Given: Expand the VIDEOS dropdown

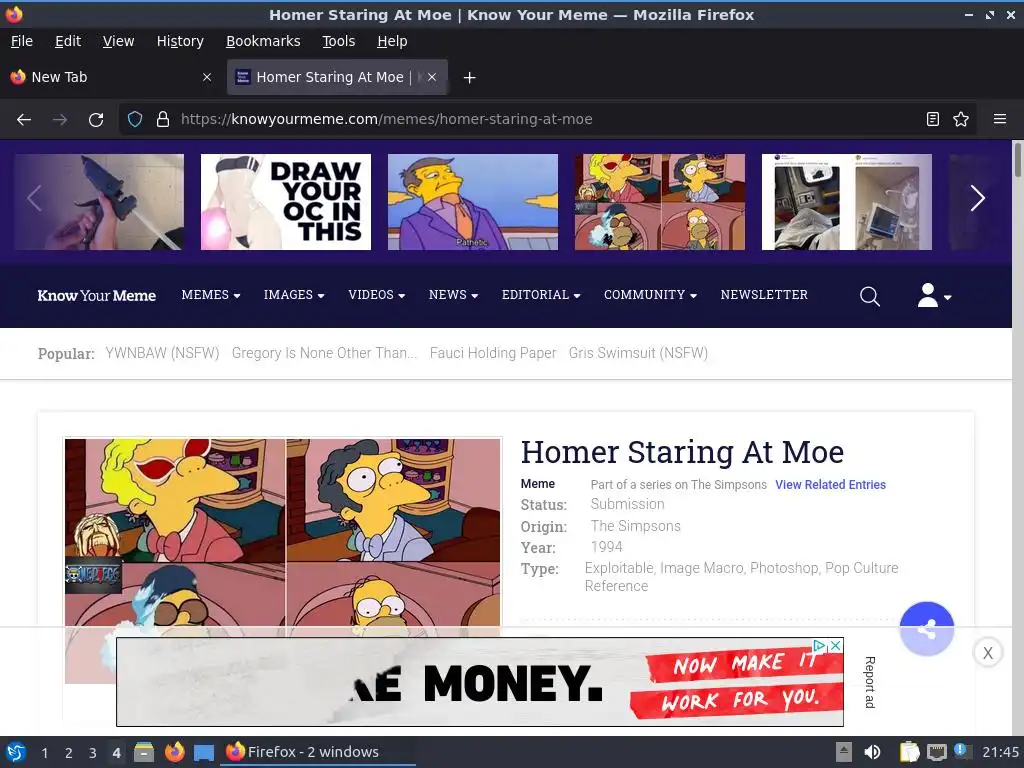Looking at the screenshot, I should point(377,295).
